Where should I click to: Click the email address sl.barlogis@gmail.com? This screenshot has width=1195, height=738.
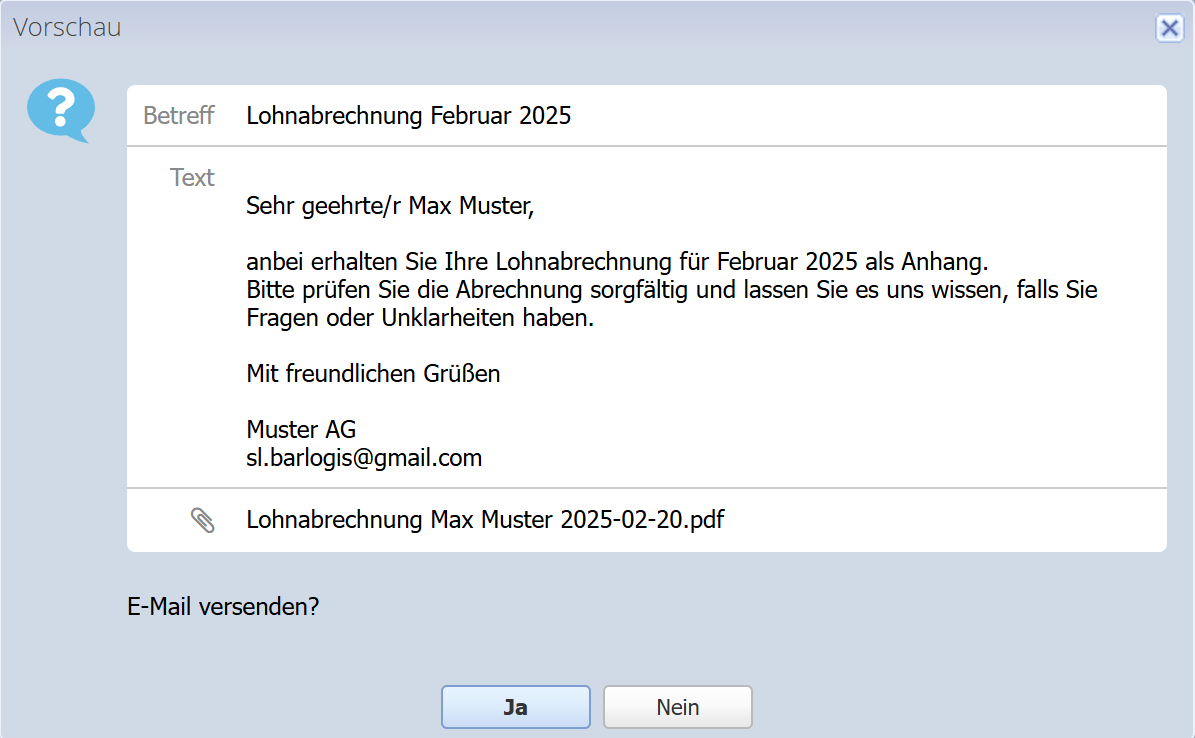364,459
